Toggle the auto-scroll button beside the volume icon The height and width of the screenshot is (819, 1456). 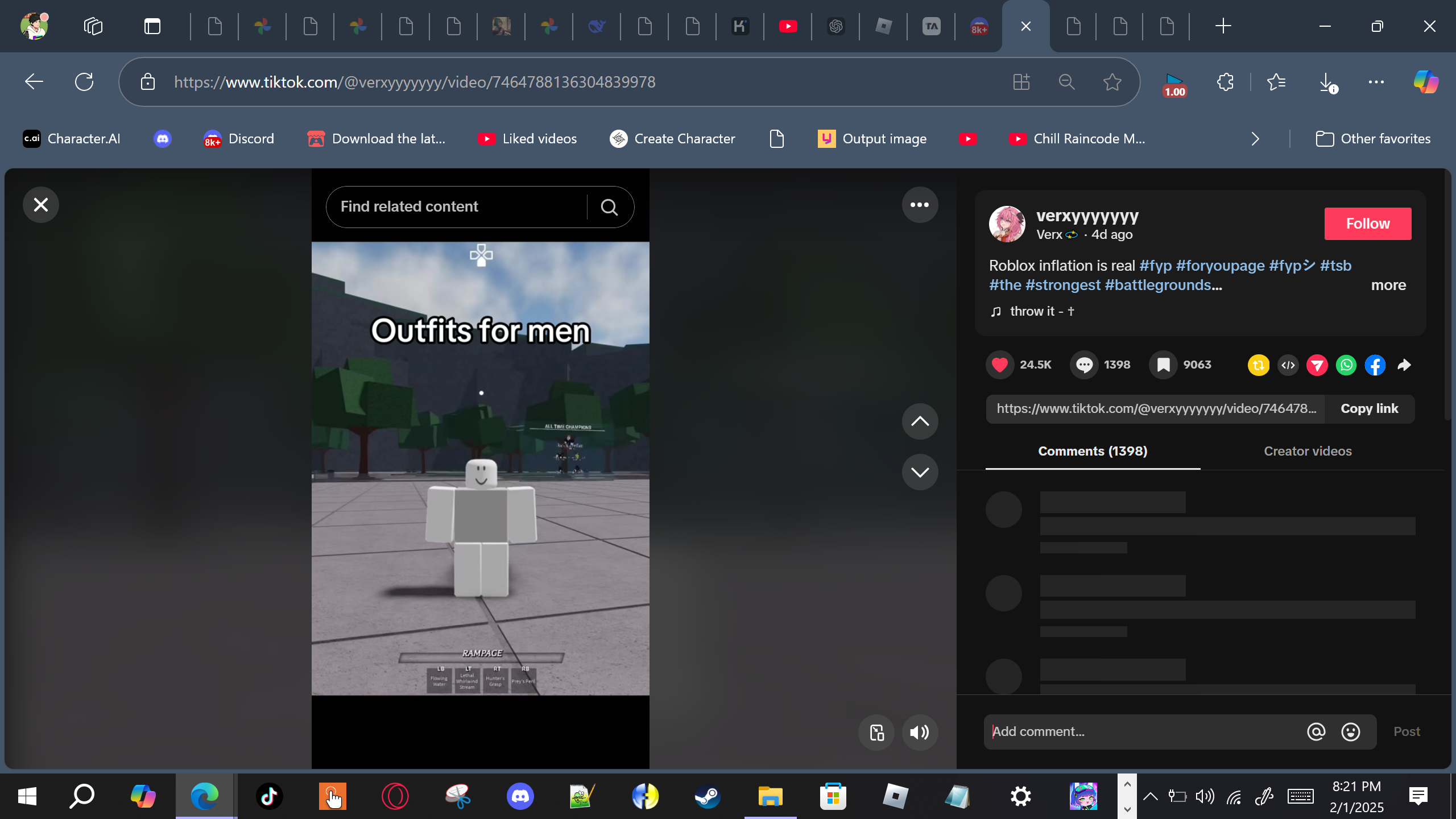point(876,732)
